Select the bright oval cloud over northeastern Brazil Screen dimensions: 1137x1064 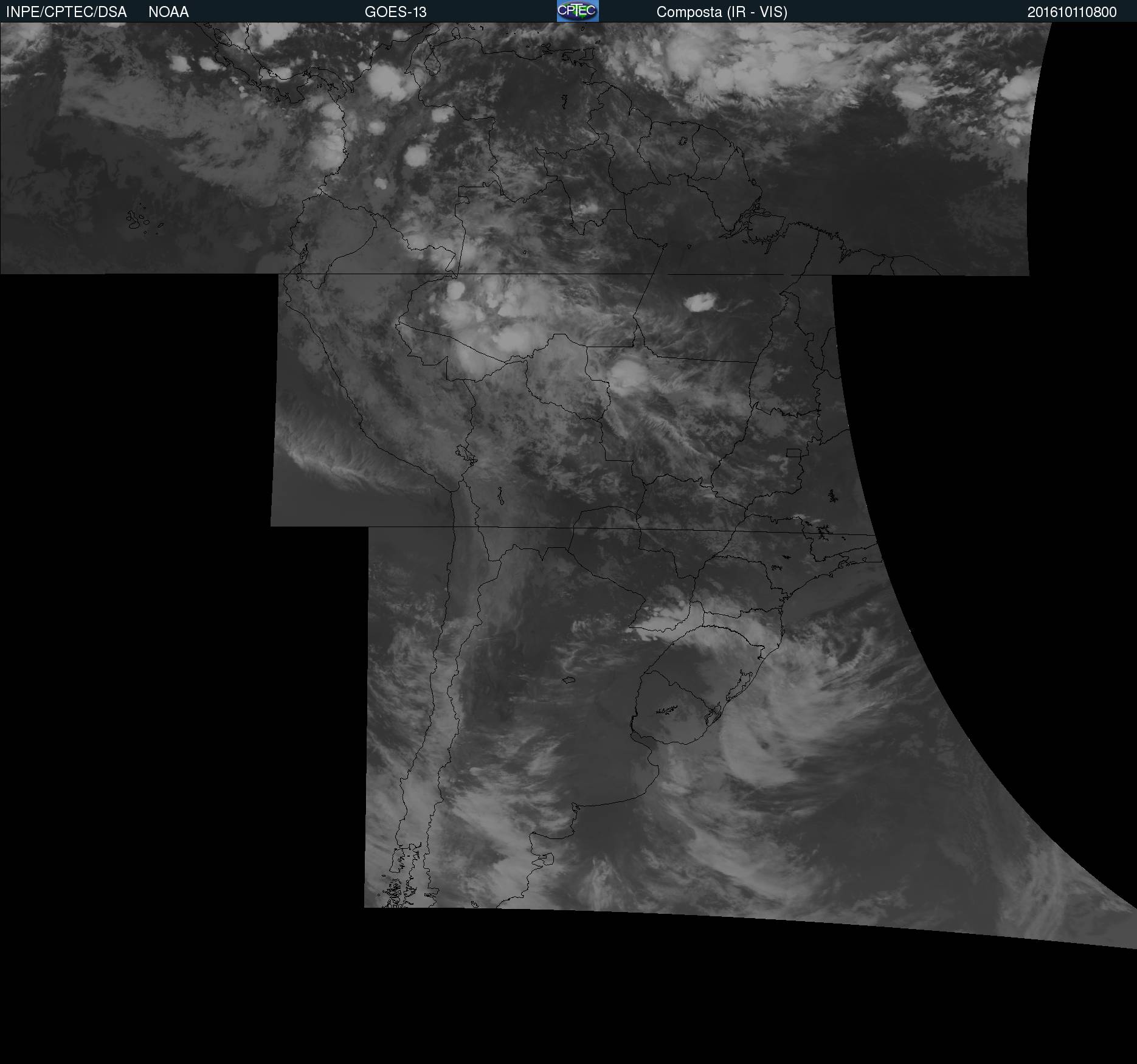click(698, 302)
